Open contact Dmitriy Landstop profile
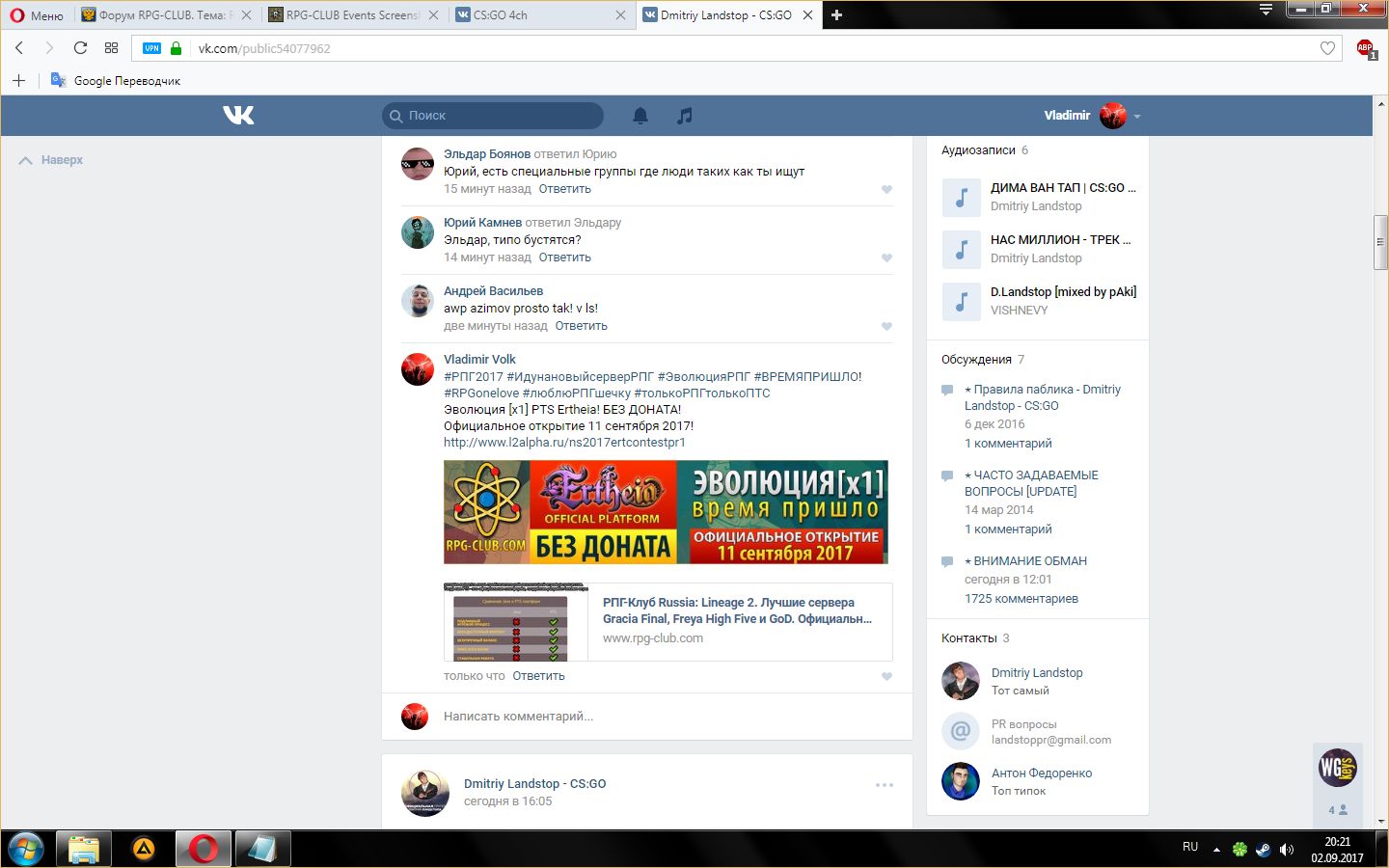The width and height of the screenshot is (1389, 868). click(x=1037, y=673)
